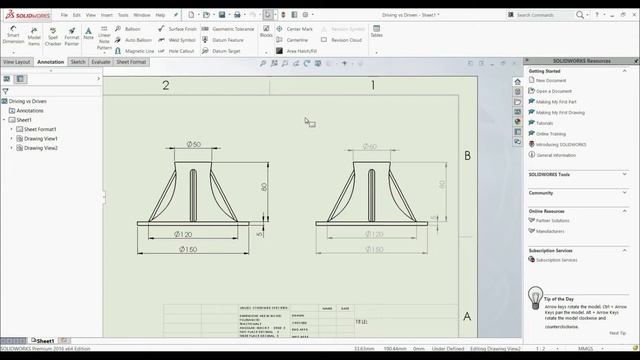Click the New Document link
Image resolution: width=640 pixels, height=360 pixels.
(x=551, y=81)
